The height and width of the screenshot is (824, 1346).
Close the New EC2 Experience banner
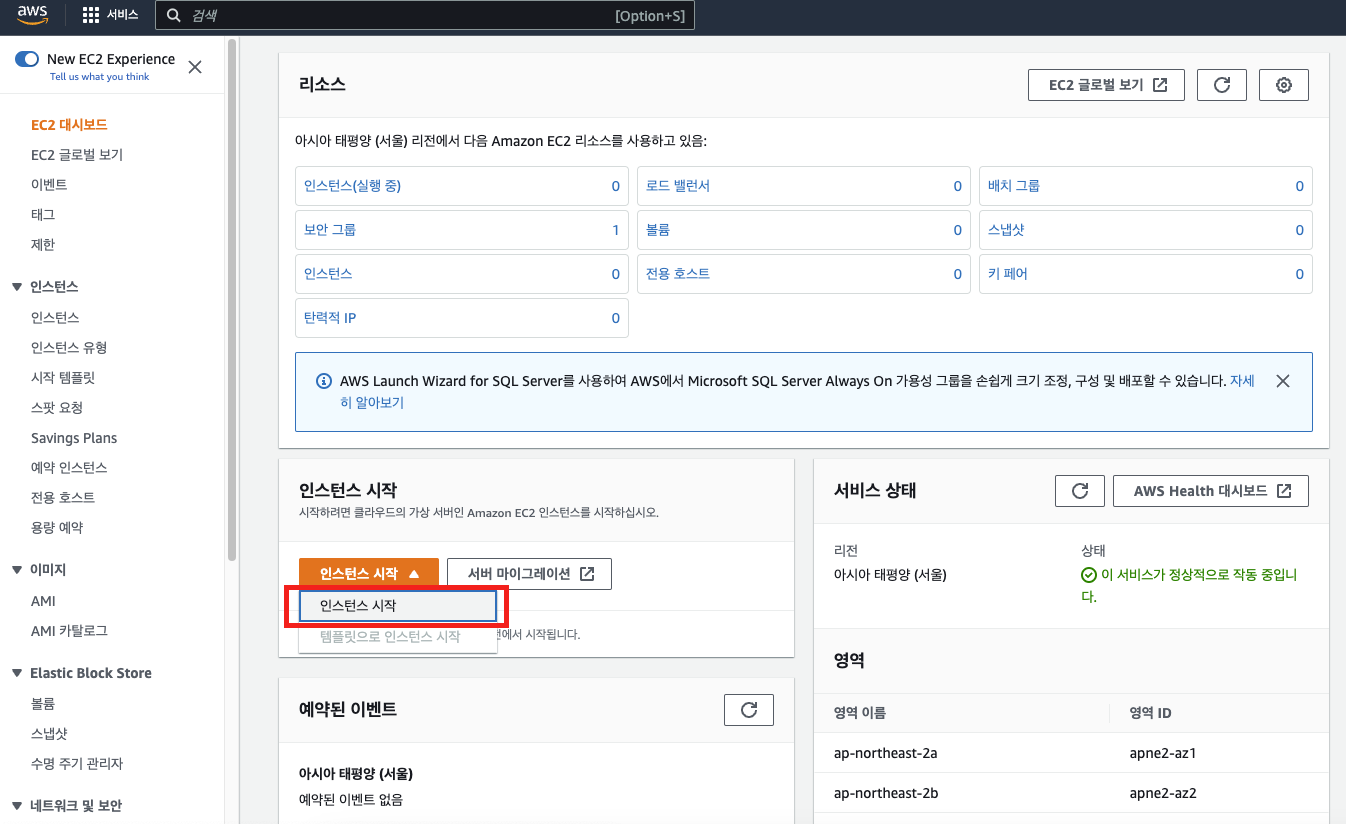[x=195, y=67]
